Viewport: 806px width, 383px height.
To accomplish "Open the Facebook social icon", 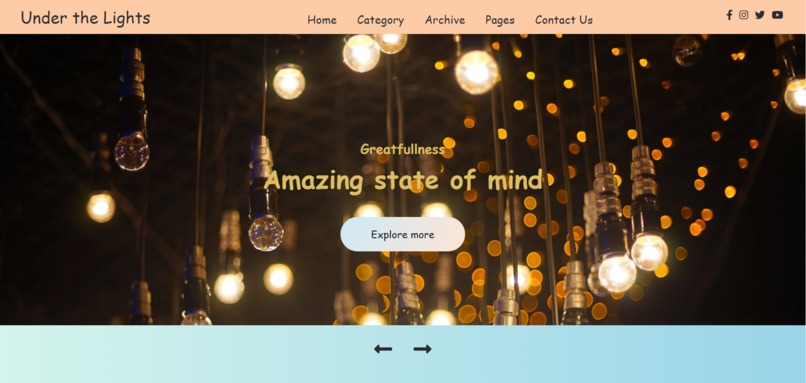I will coord(729,15).
